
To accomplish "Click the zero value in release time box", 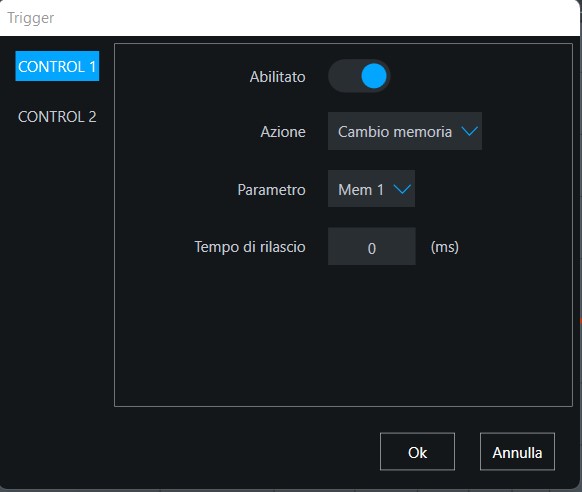I will (x=372, y=248).
